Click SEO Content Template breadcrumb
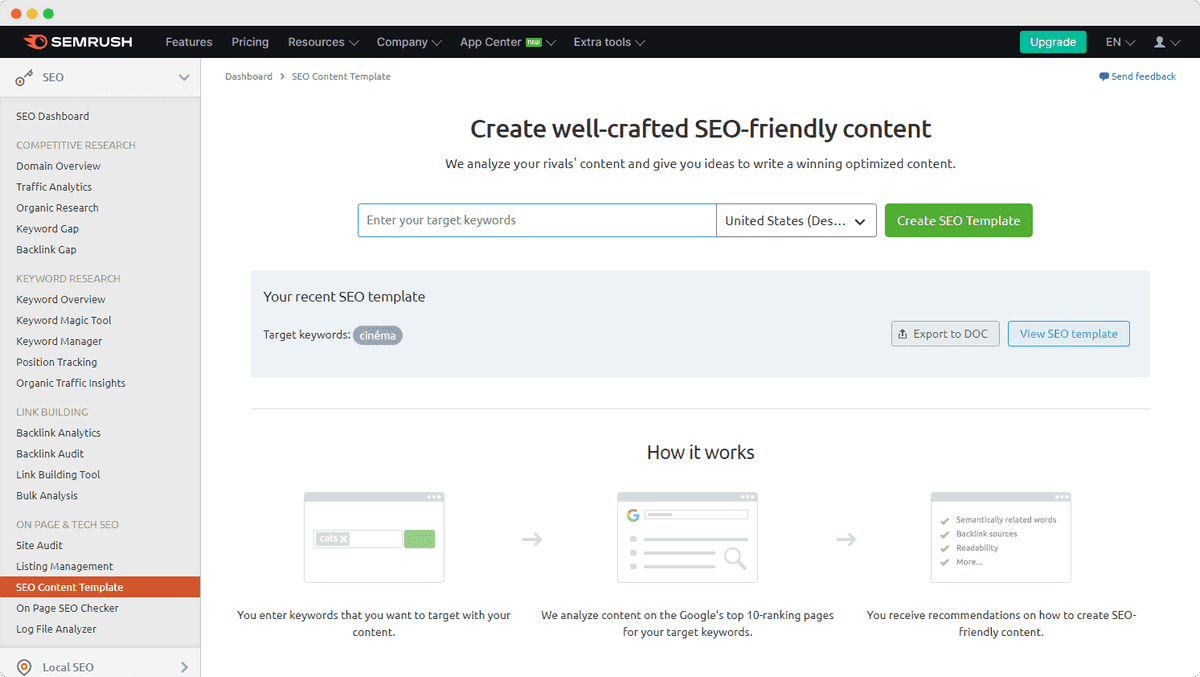The image size is (1200, 677). tap(341, 76)
